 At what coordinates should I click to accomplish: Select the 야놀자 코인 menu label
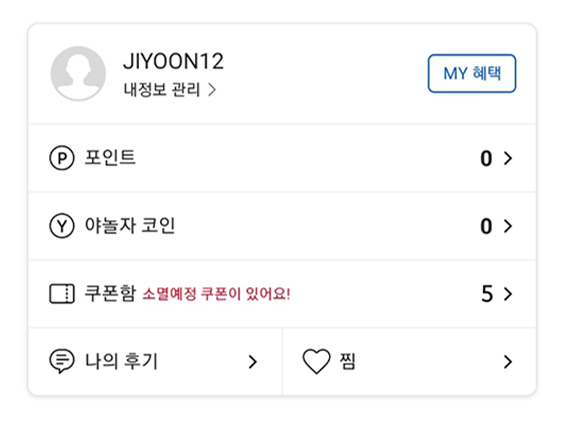[130, 226]
